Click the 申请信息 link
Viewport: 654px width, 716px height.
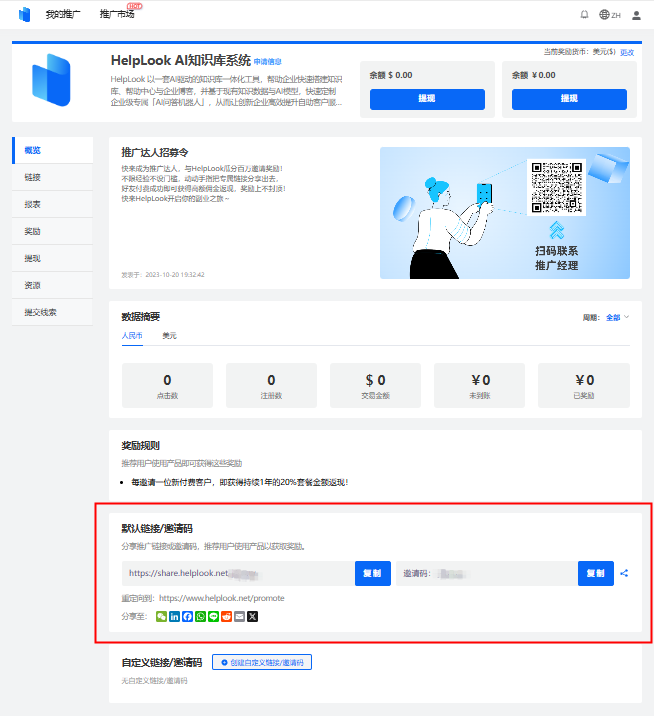point(268,62)
